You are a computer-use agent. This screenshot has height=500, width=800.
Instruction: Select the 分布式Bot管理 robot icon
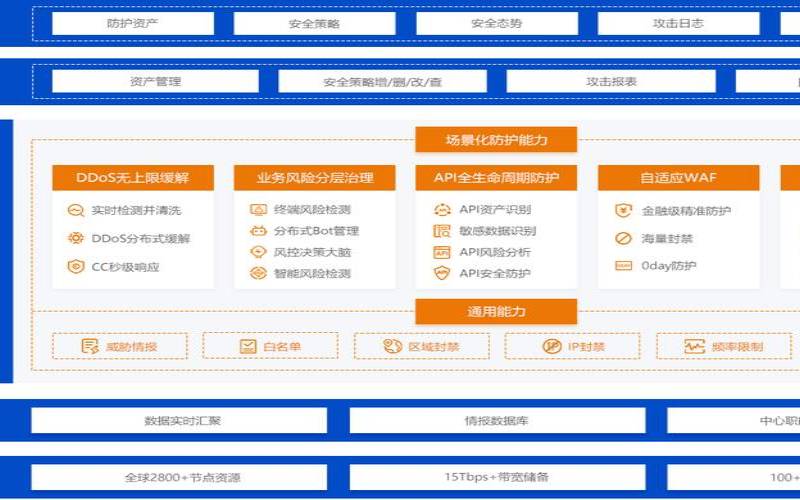258,231
